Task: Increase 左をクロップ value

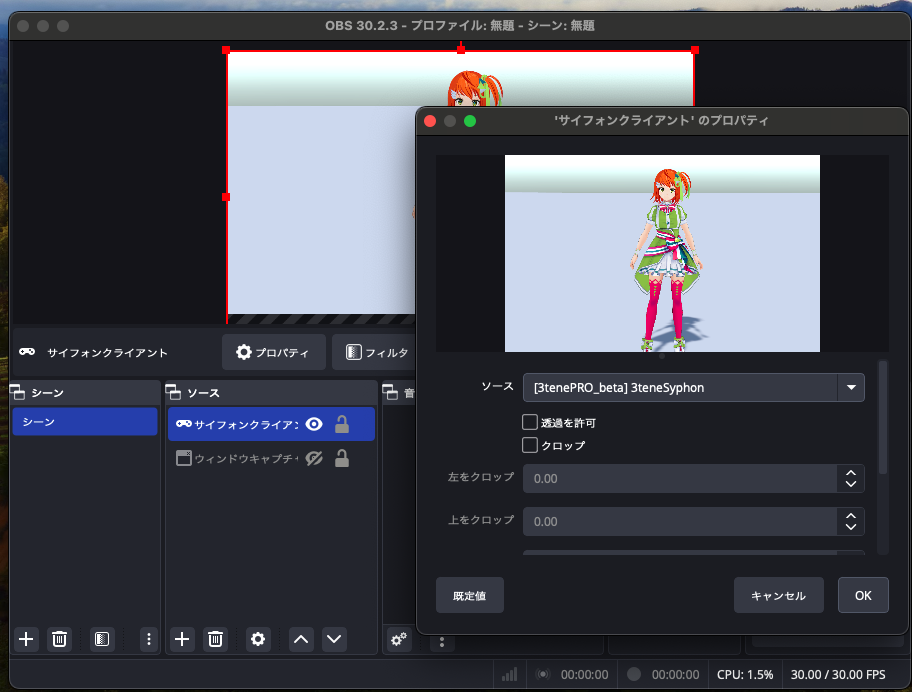Action: pos(851,473)
